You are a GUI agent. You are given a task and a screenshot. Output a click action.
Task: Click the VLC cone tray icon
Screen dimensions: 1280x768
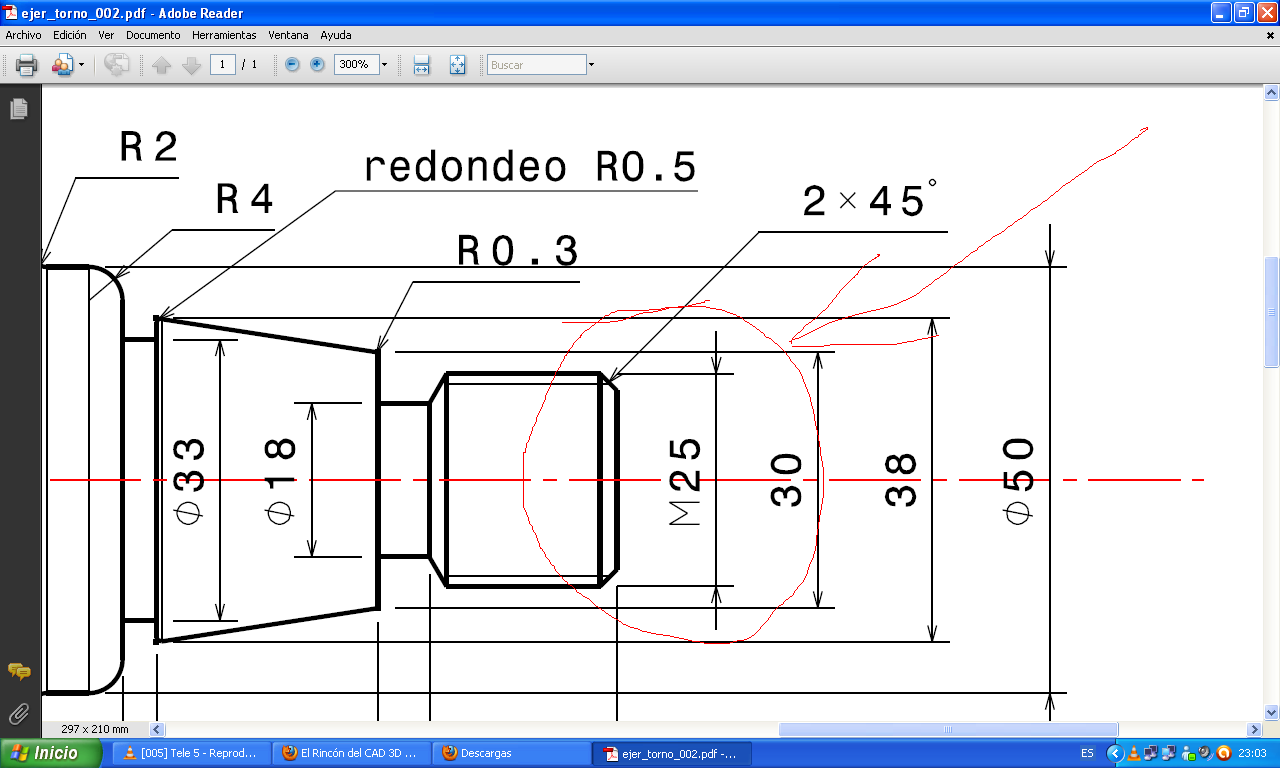click(1133, 753)
